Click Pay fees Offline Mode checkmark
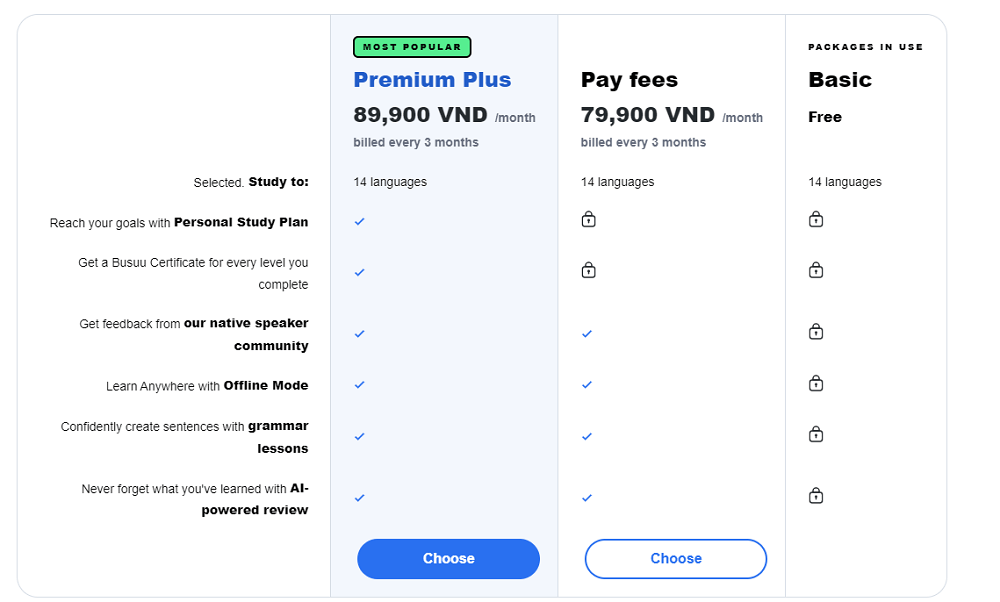The height and width of the screenshot is (602, 1000). click(587, 385)
